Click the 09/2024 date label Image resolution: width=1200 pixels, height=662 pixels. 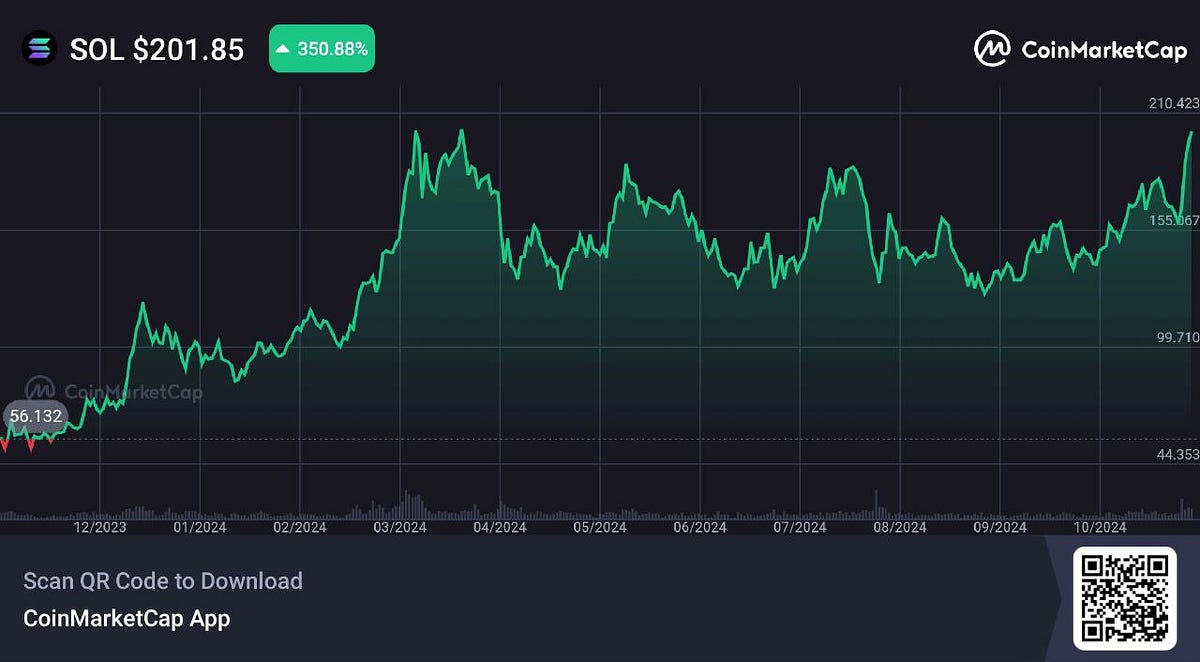point(999,527)
